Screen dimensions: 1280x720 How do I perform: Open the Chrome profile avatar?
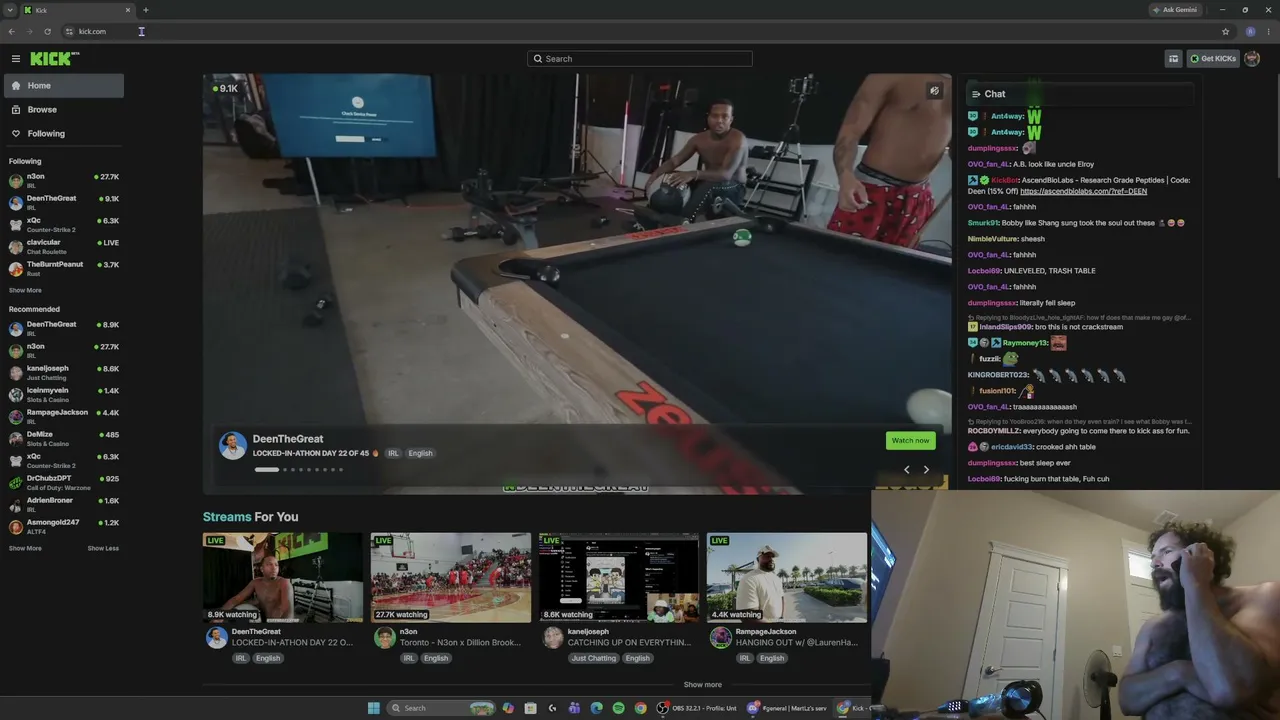pyautogui.click(x=1250, y=31)
